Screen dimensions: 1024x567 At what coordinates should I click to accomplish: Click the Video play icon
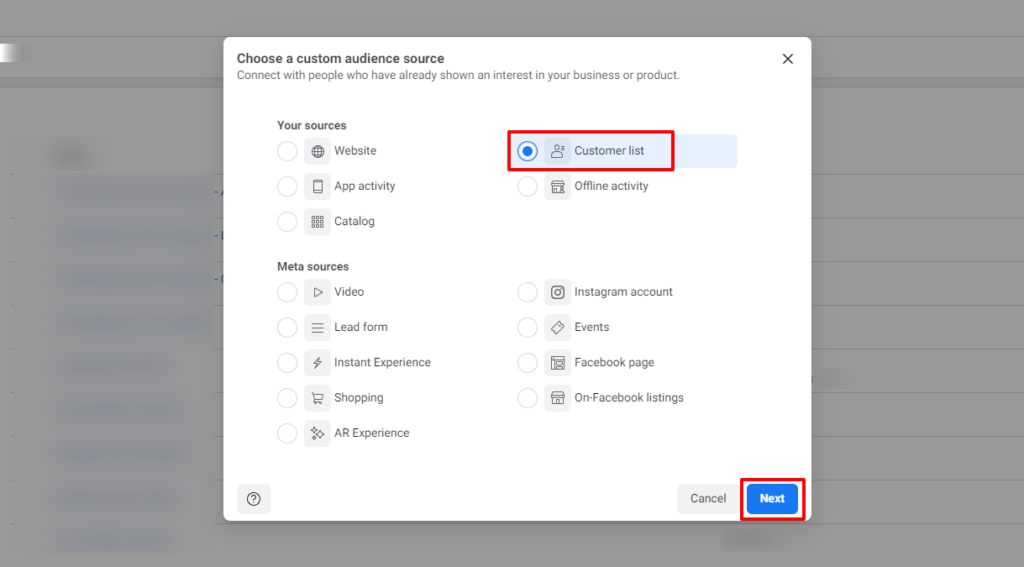click(317, 293)
